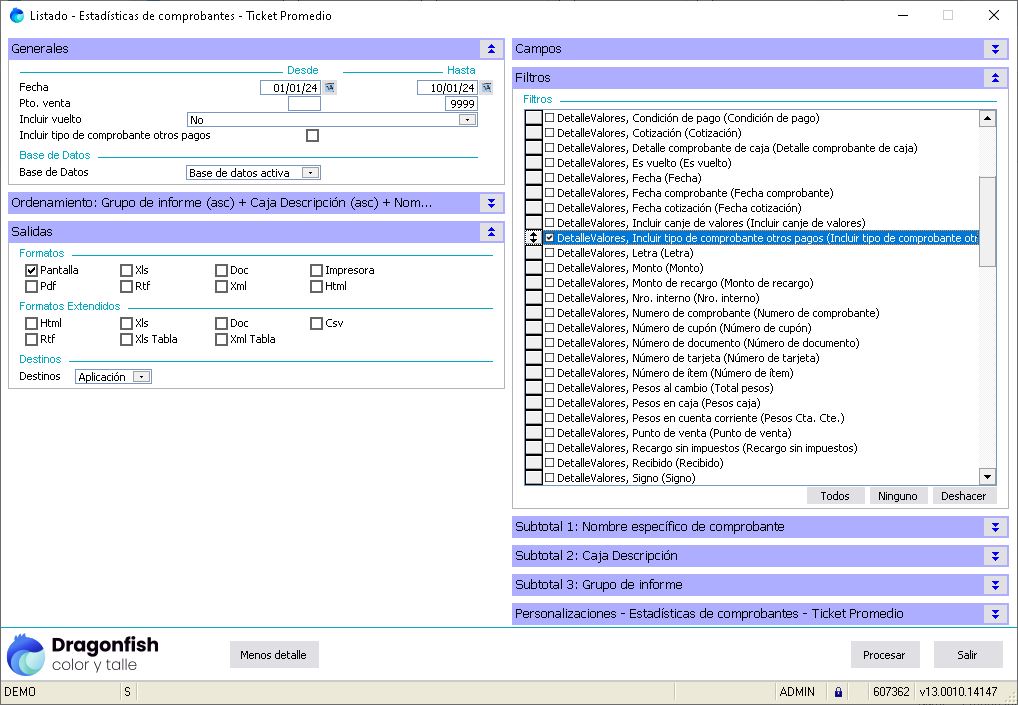Screen dimensions: 1018x705
Task: Click the Dragonfish logo
Action: pyautogui.click(x=82, y=654)
